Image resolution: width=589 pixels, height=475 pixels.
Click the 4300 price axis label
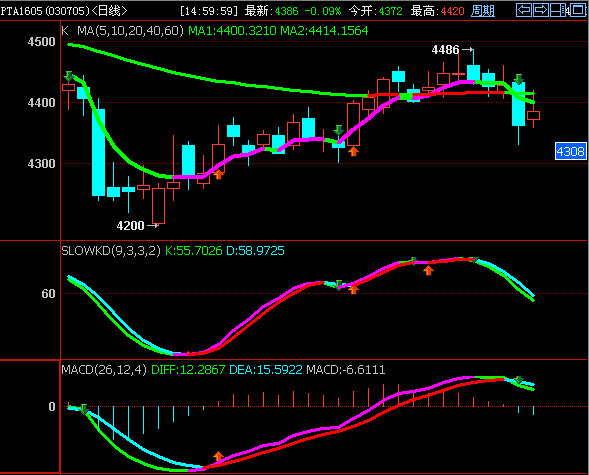coord(41,164)
